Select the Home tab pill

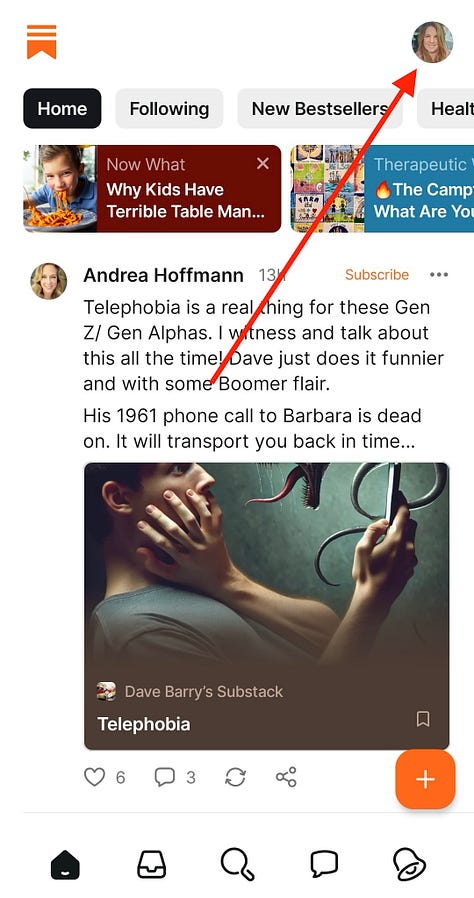coord(62,108)
